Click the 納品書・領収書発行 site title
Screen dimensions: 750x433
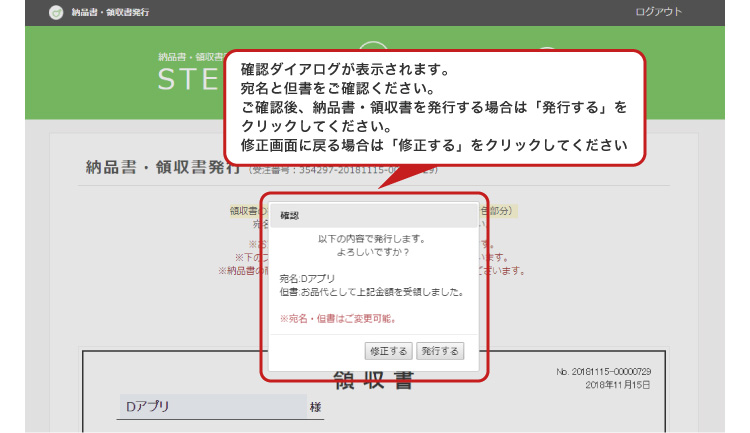click(108, 13)
